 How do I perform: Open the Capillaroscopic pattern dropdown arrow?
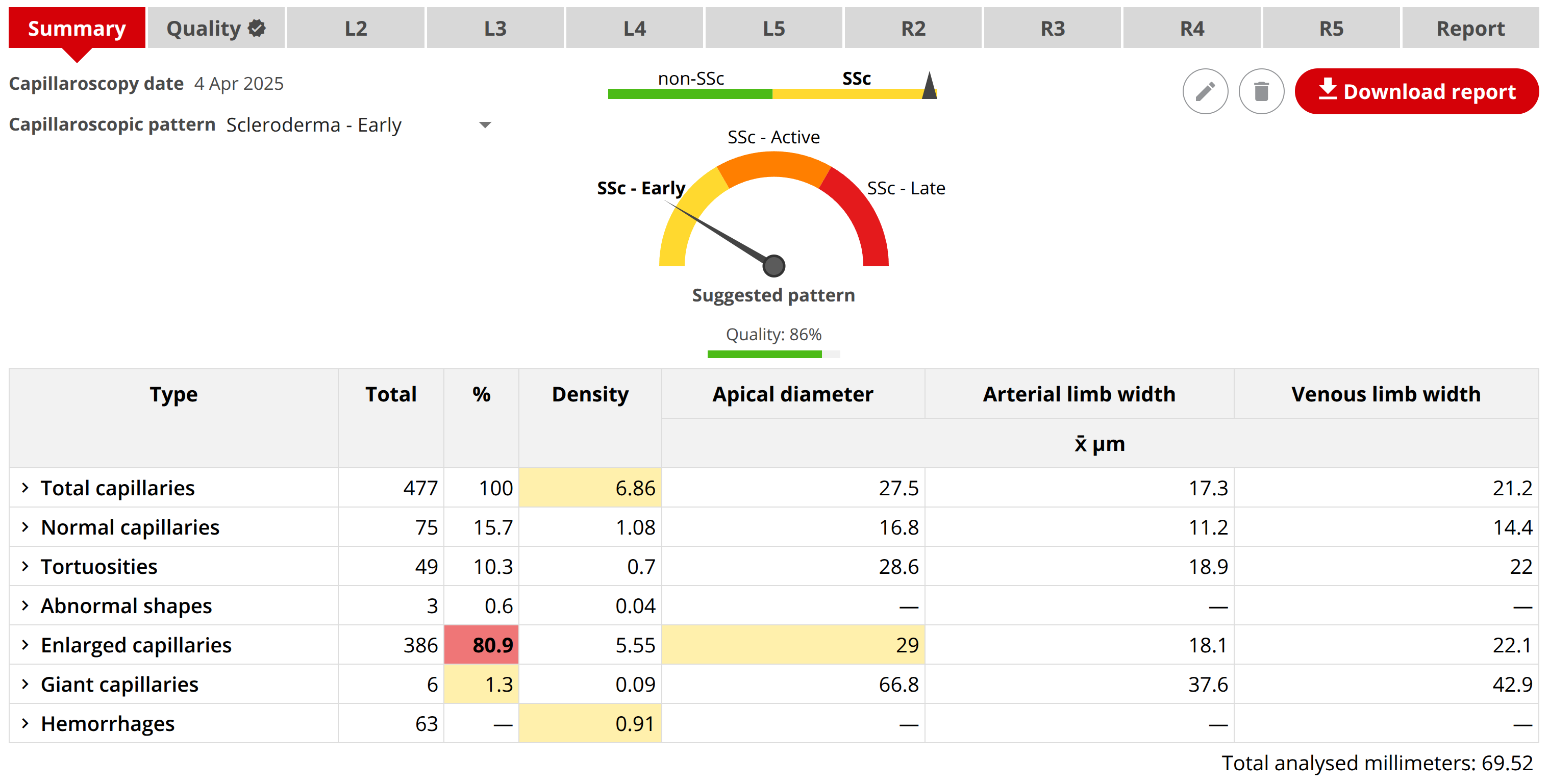click(x=485, y=125)
